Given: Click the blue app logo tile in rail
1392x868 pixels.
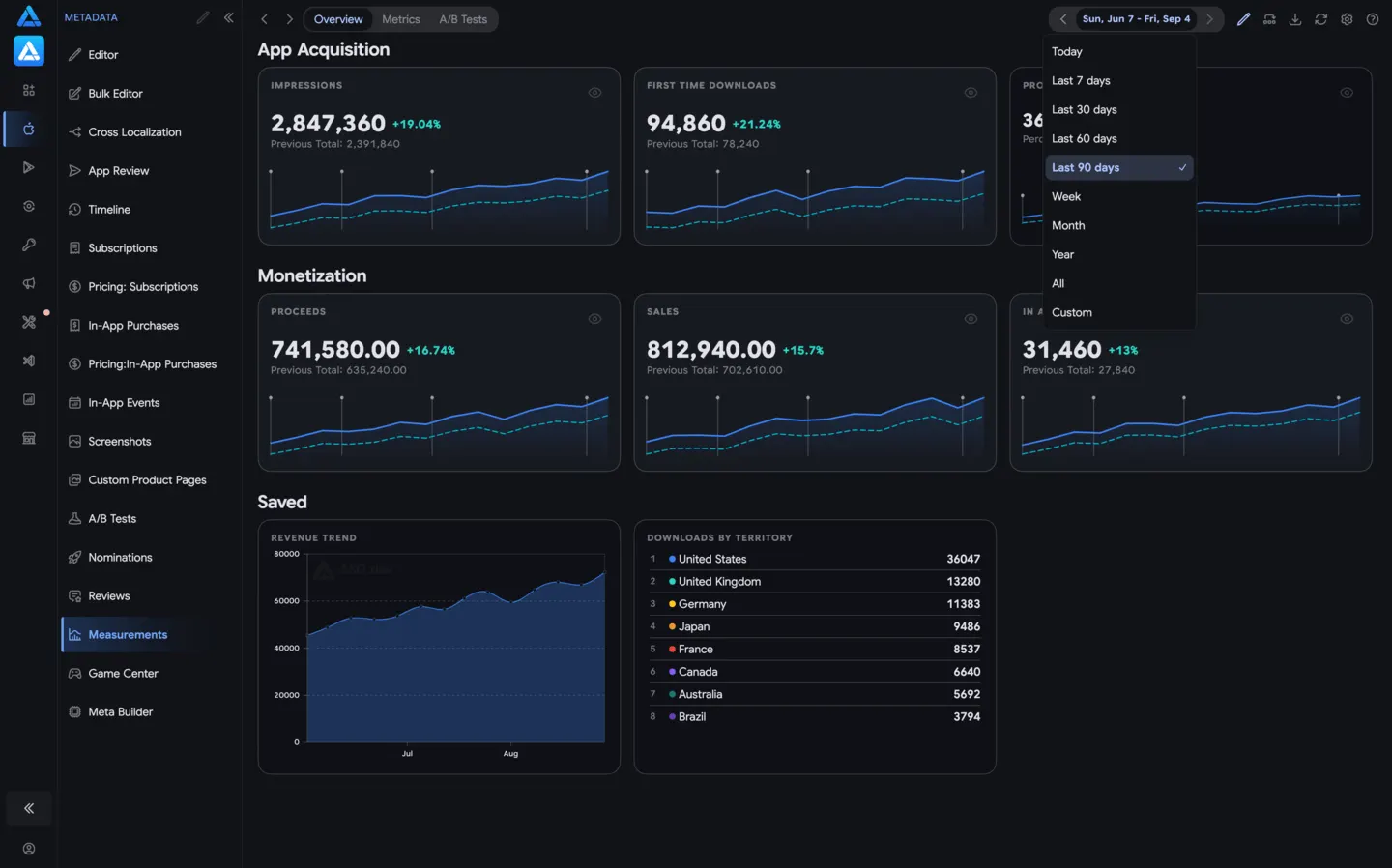Looking at the screenshot, I should click(x=29, y=50).
